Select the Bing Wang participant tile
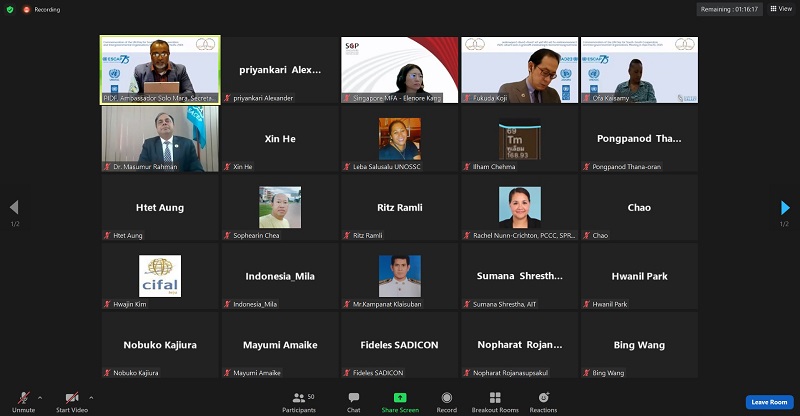 [x=639, y=345]
